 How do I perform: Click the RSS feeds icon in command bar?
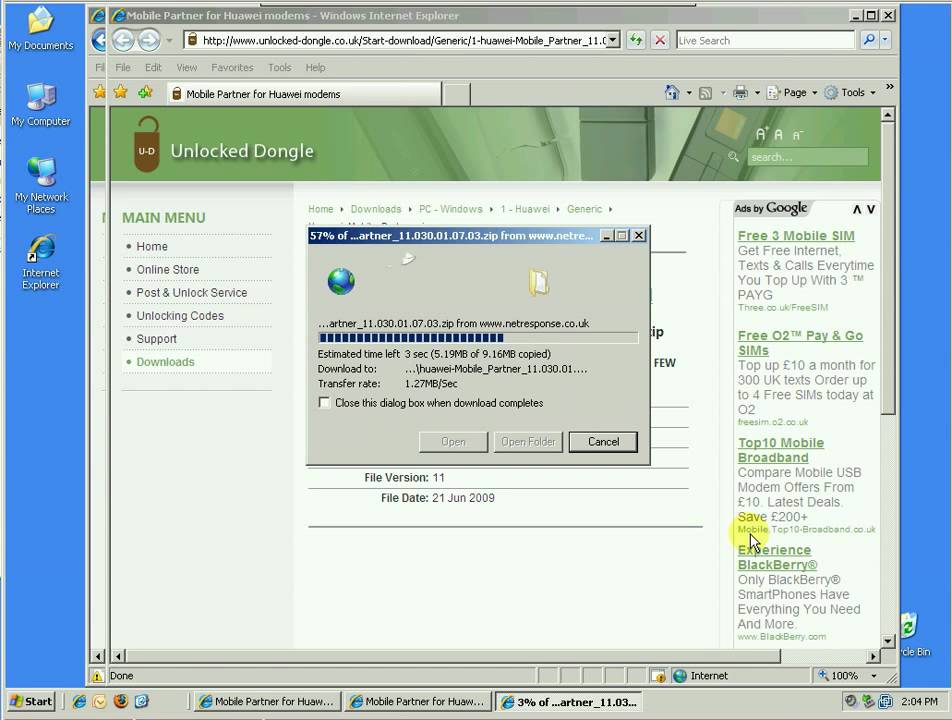pyautogui.click(x=705, y=93)
